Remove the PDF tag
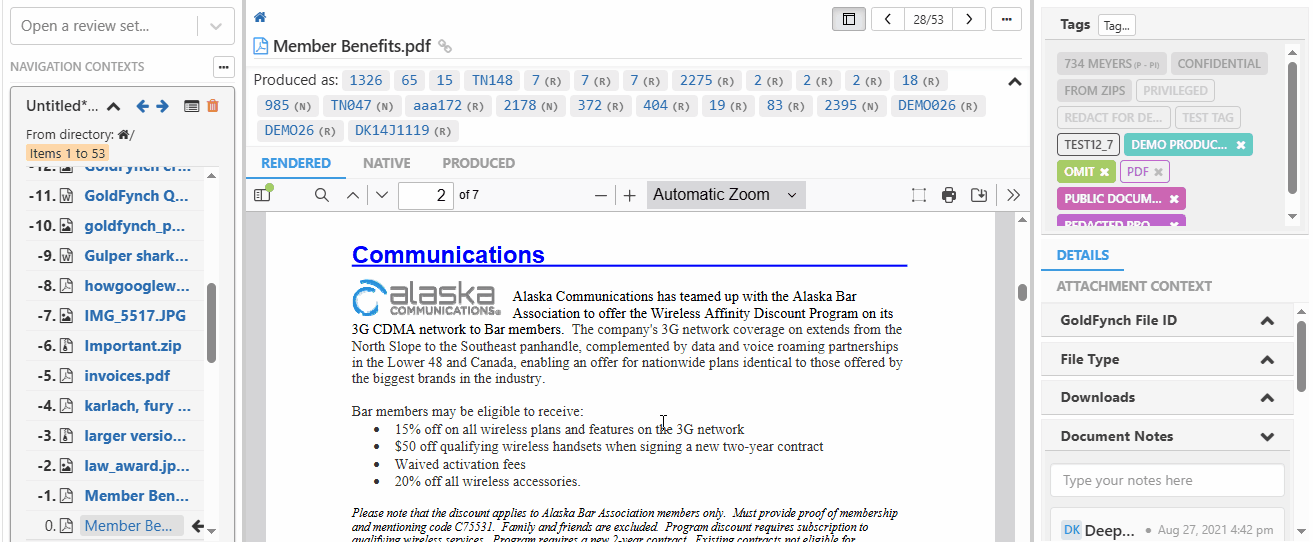The image size is (1313, 542). click(1158, 172)
